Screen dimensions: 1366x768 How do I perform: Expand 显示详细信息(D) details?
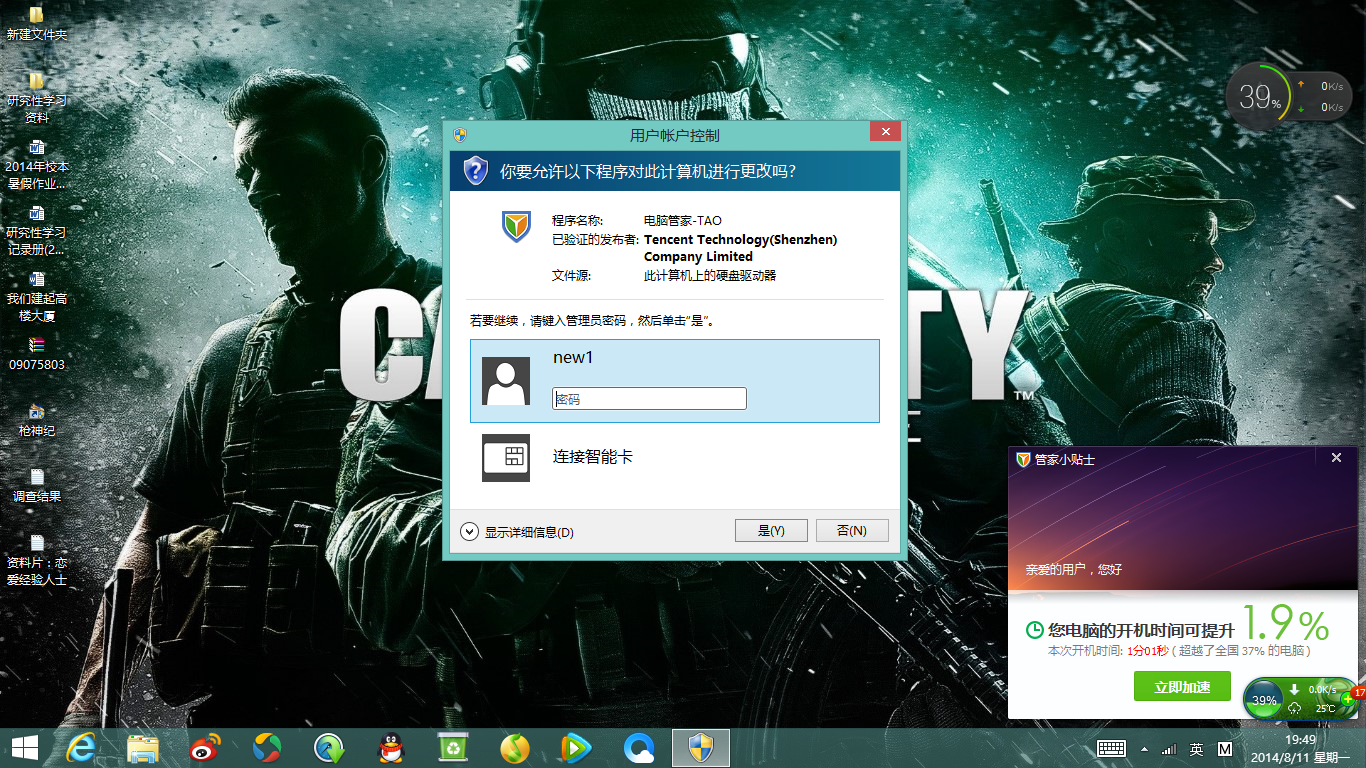pyautogui.click(x=517, y=532)
